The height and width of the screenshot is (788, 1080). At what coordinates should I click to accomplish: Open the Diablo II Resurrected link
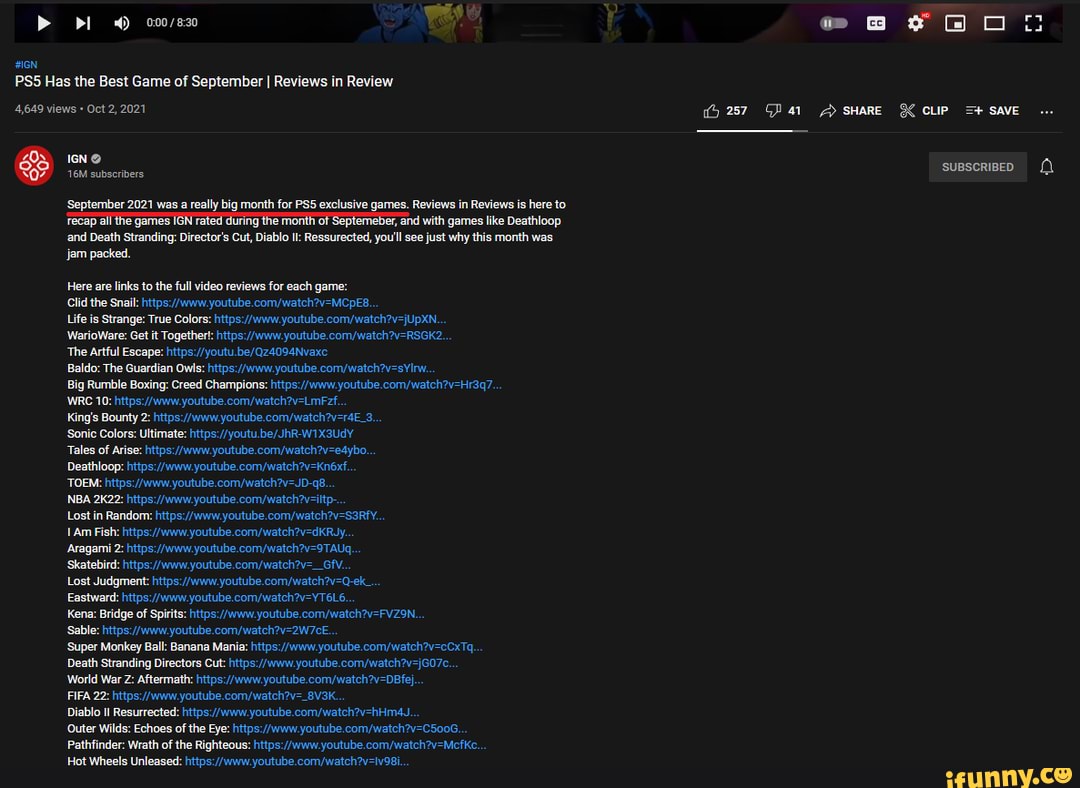301,712
